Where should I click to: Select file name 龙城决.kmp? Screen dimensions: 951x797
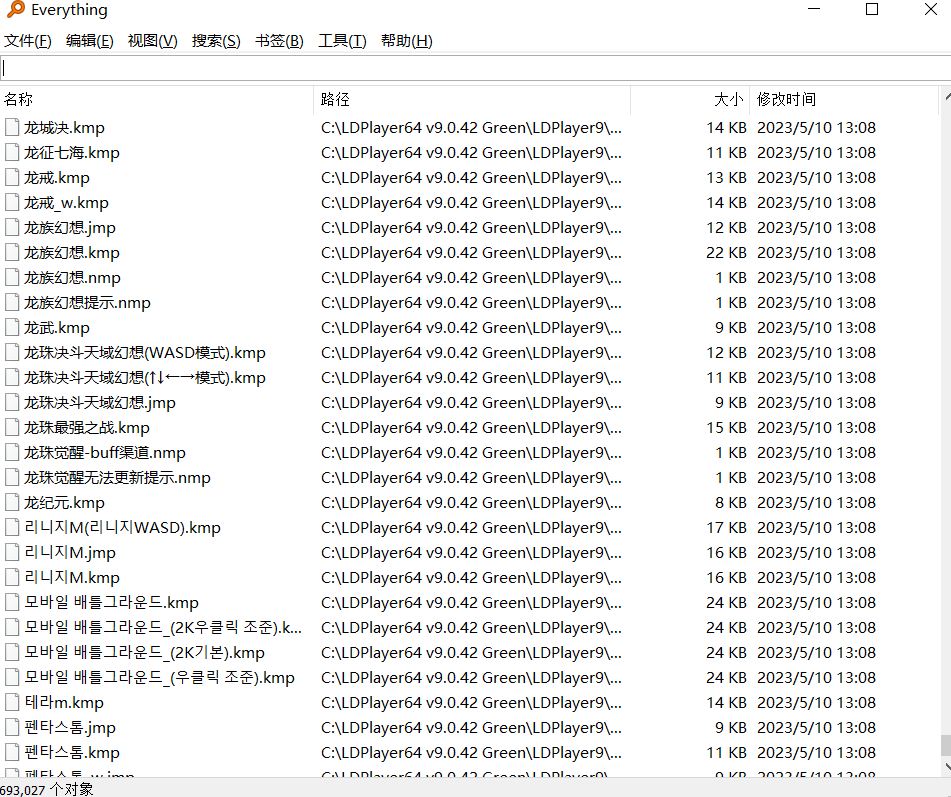64,127
